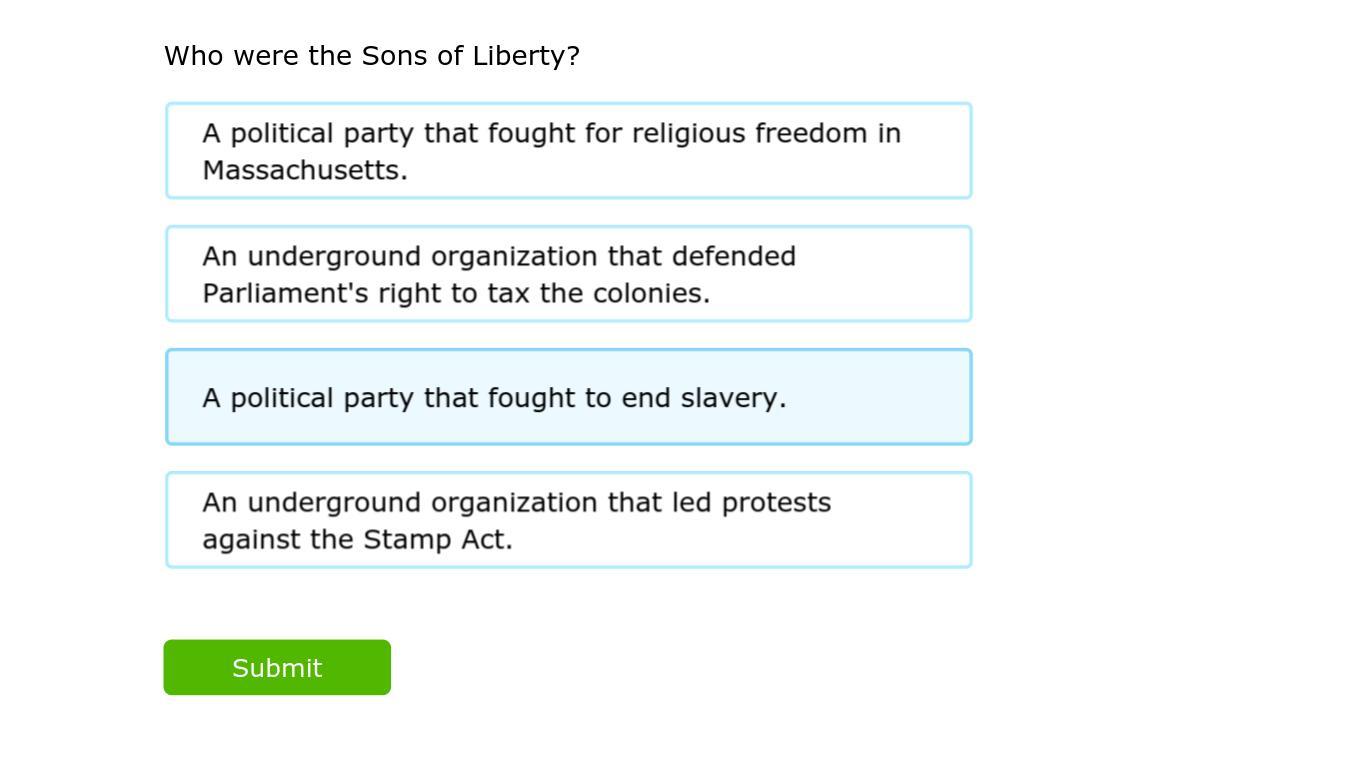Viewport: 1366px width, 768px height.
Task: Click the word "Submit" on the green button
Action: pos(277,668)
